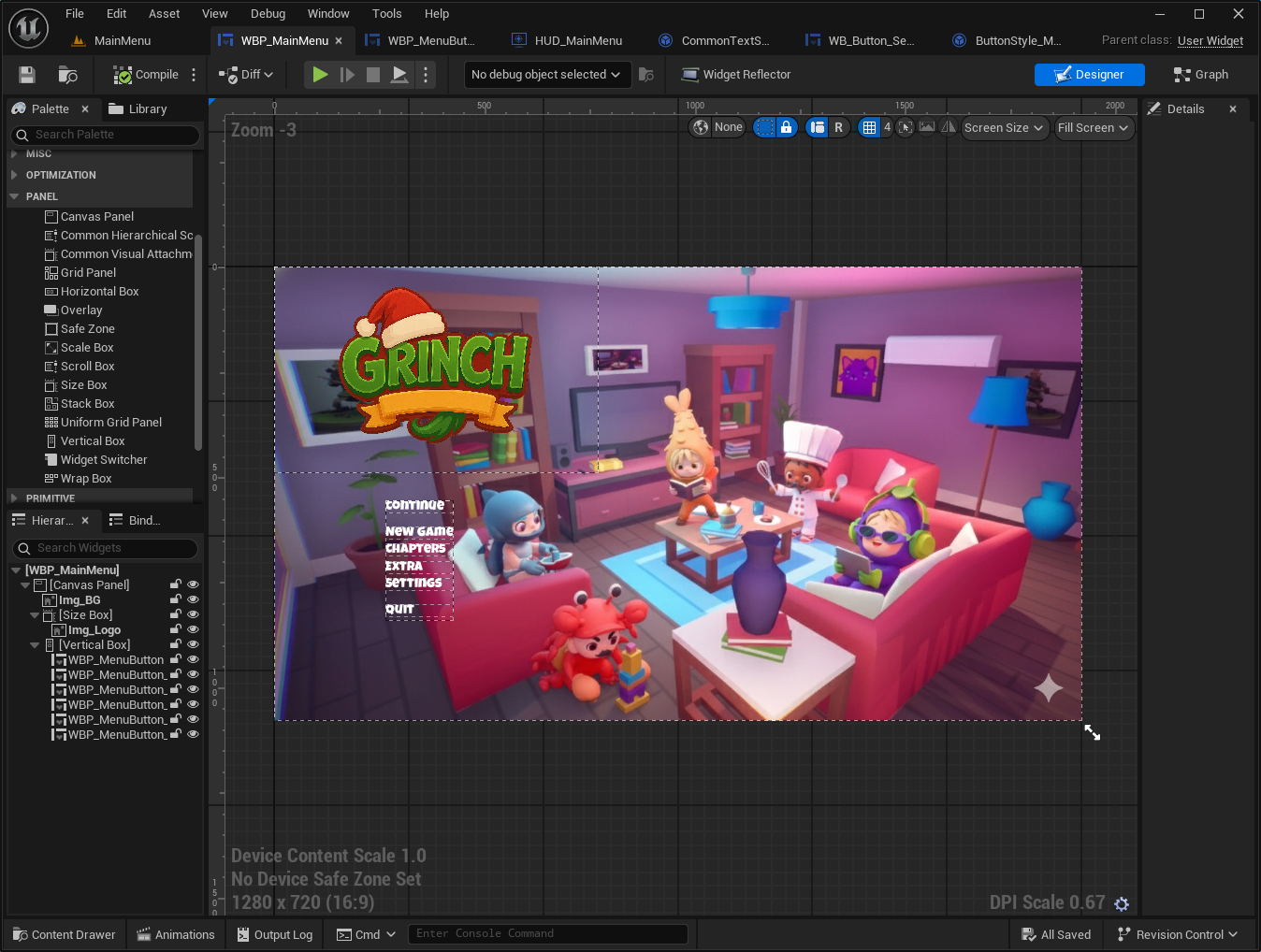Viewport: 1261px width, 952px height.
Task: Open the debug object selection dropdown
Action: coord(546,75)
